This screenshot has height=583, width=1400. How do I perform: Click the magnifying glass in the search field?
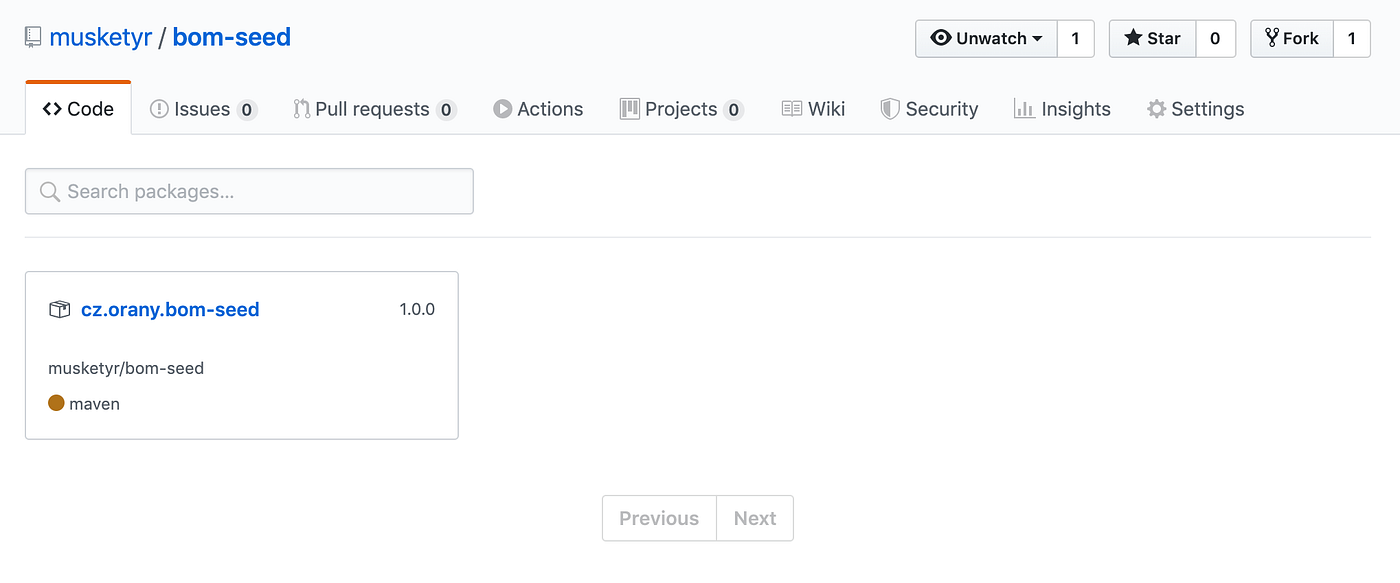(49, 190)
